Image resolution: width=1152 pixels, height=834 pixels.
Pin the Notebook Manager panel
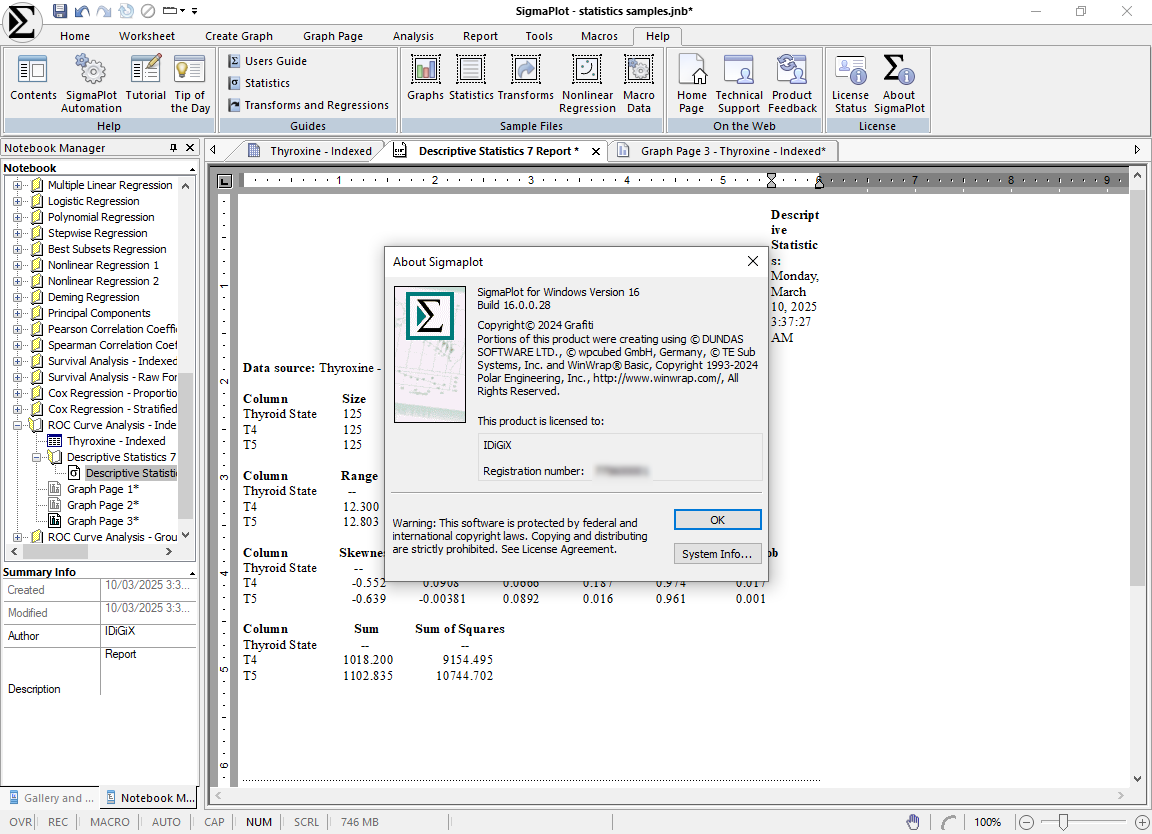pos(173,148)
